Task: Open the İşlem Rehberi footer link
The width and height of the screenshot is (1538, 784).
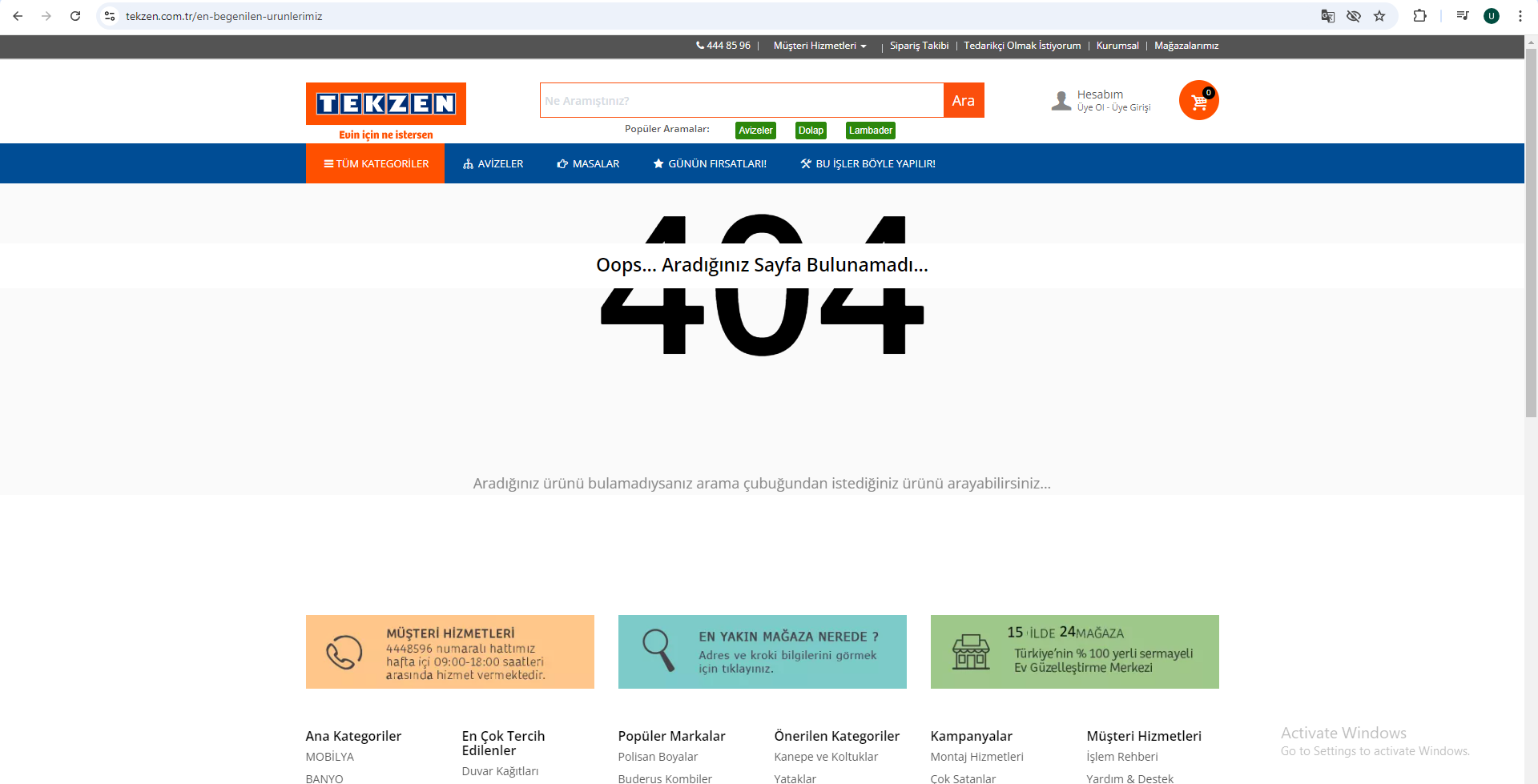Action: (1122, 757)
